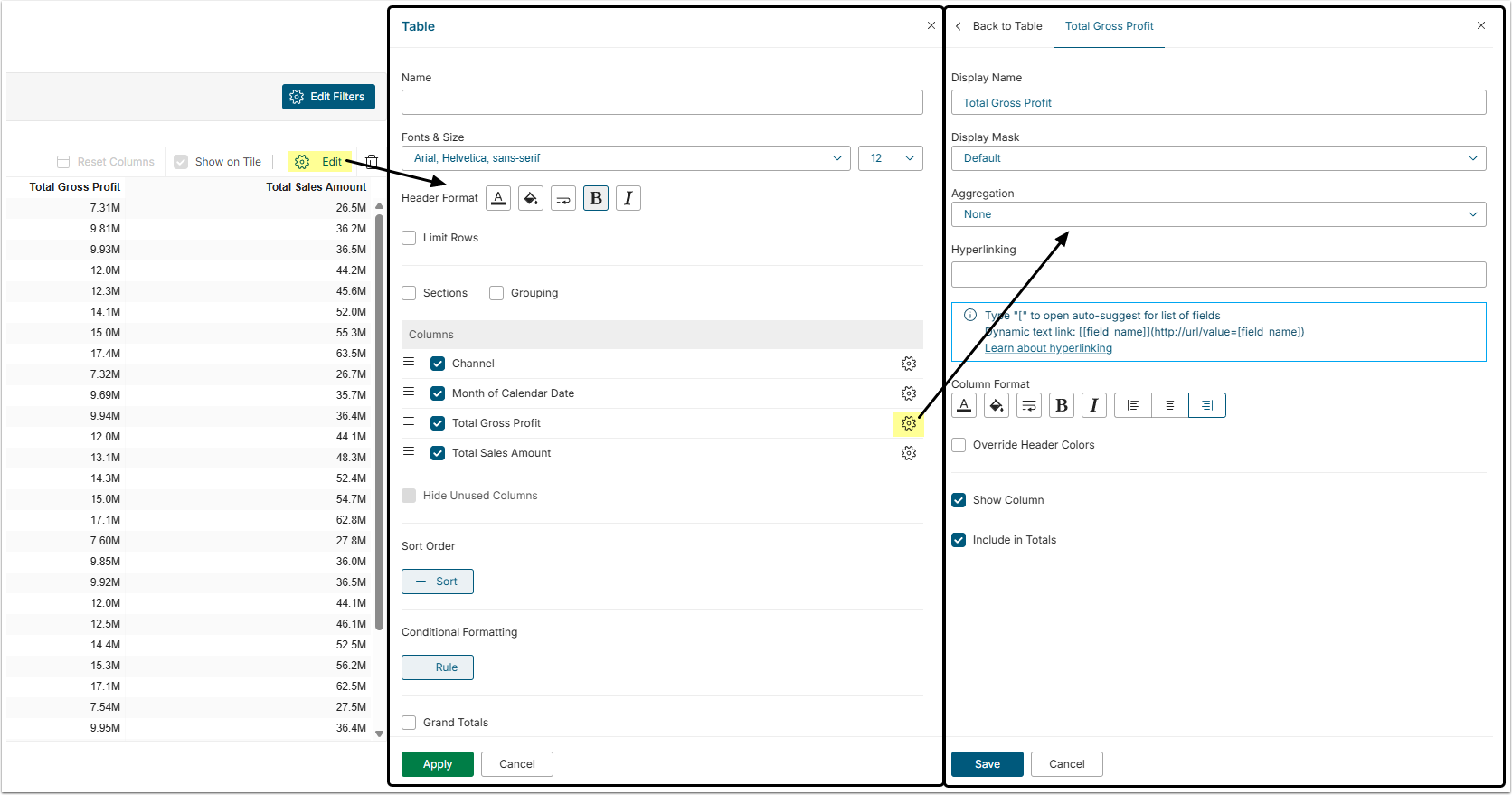Viewport: 1512px width, 795px height.
Task: Click Header Format font color icon
Action: pyautogui.click(x=498, y=198)
